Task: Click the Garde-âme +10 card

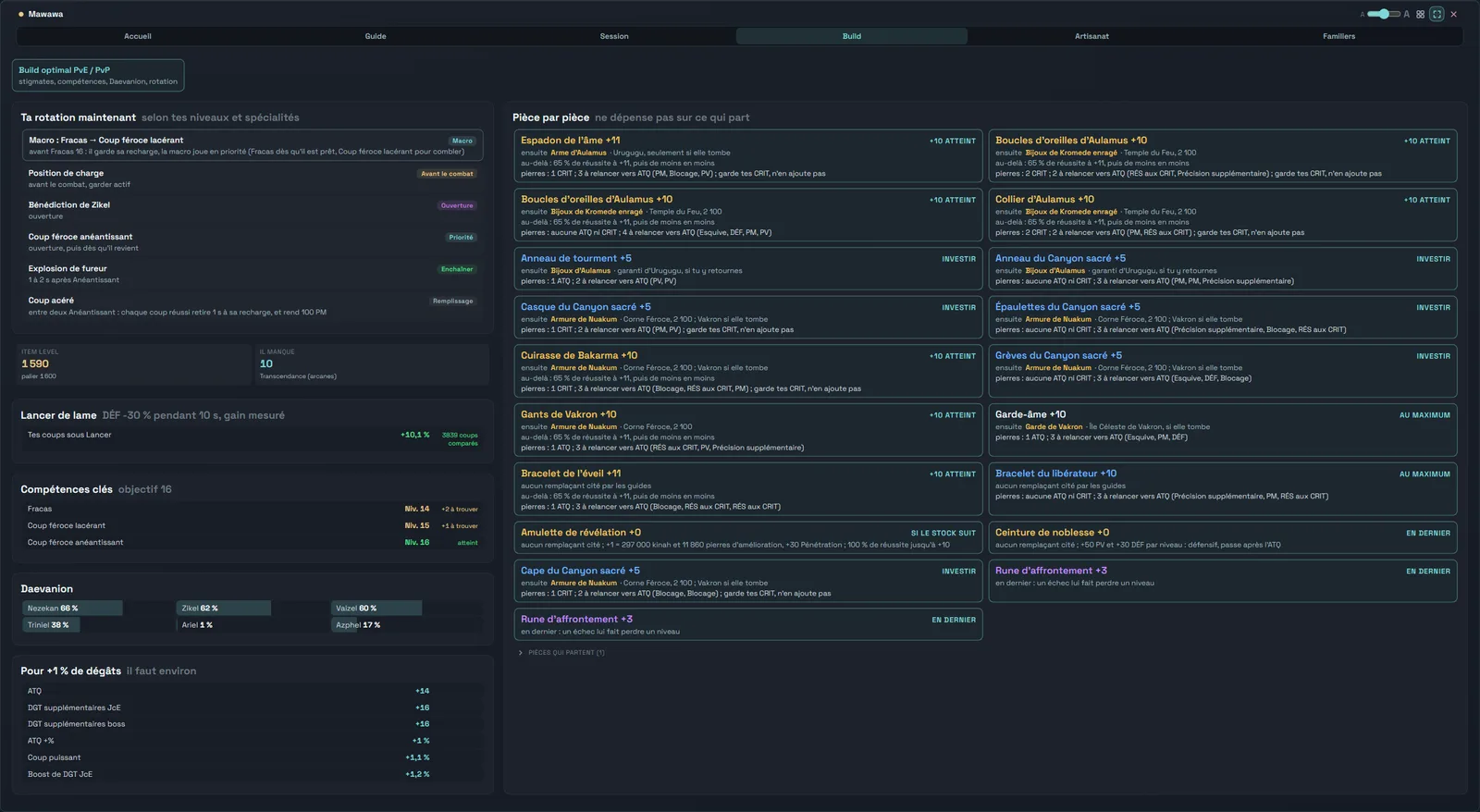Action: [x=1223, y=431]
